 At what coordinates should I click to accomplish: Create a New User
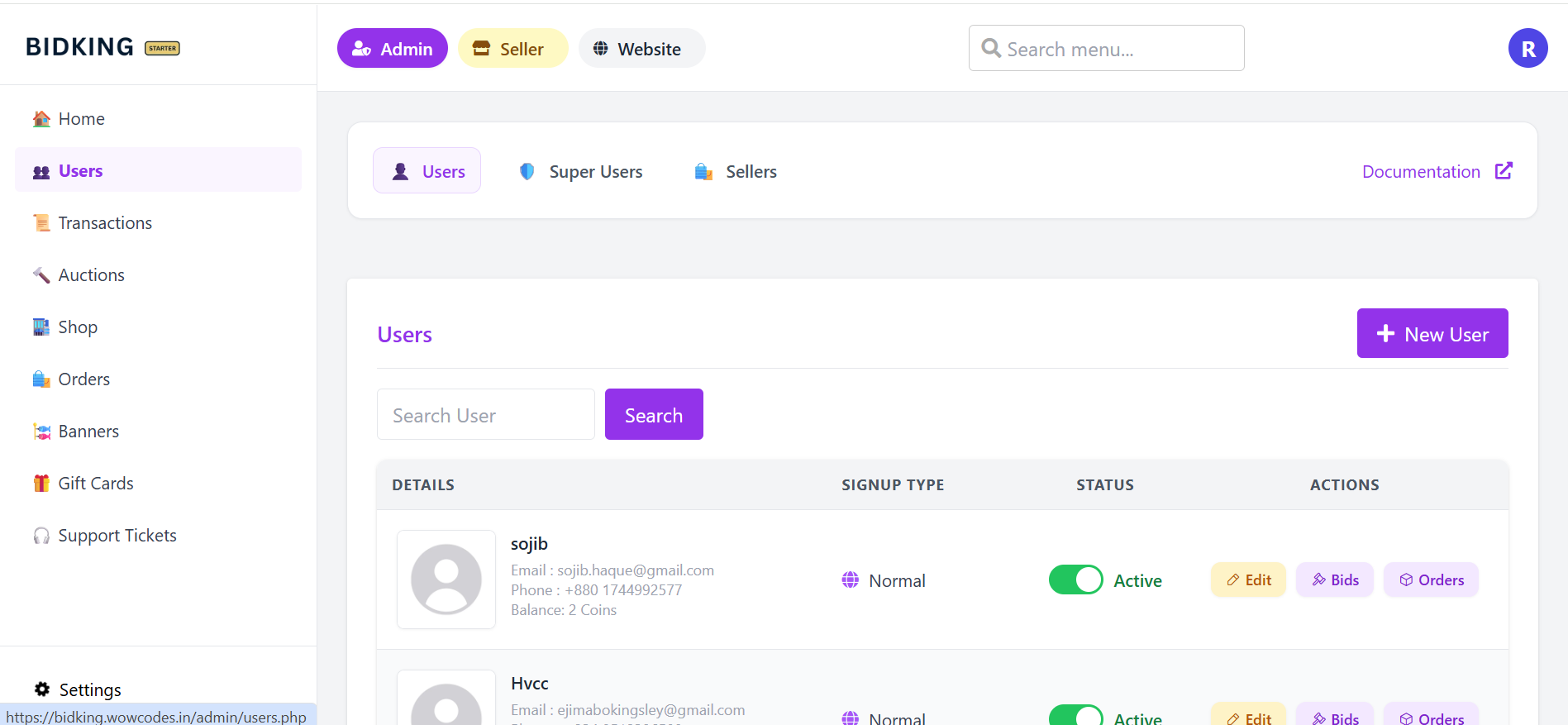pos(1432,333)
